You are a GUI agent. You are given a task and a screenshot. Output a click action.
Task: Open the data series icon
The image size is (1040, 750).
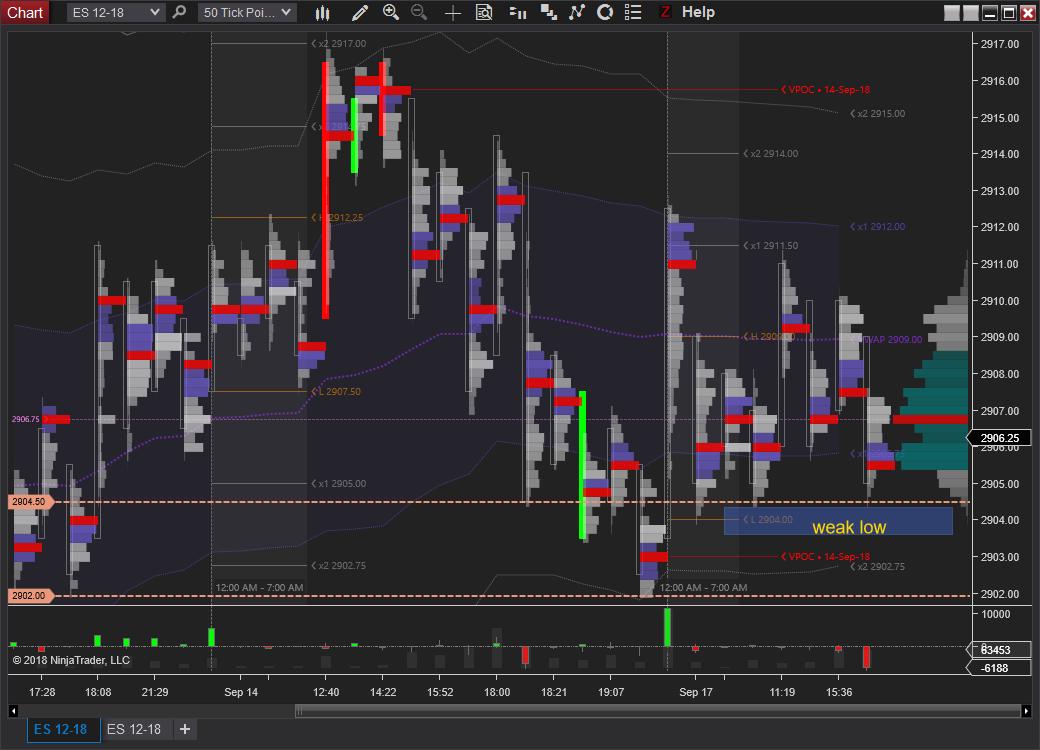(549, 13)
